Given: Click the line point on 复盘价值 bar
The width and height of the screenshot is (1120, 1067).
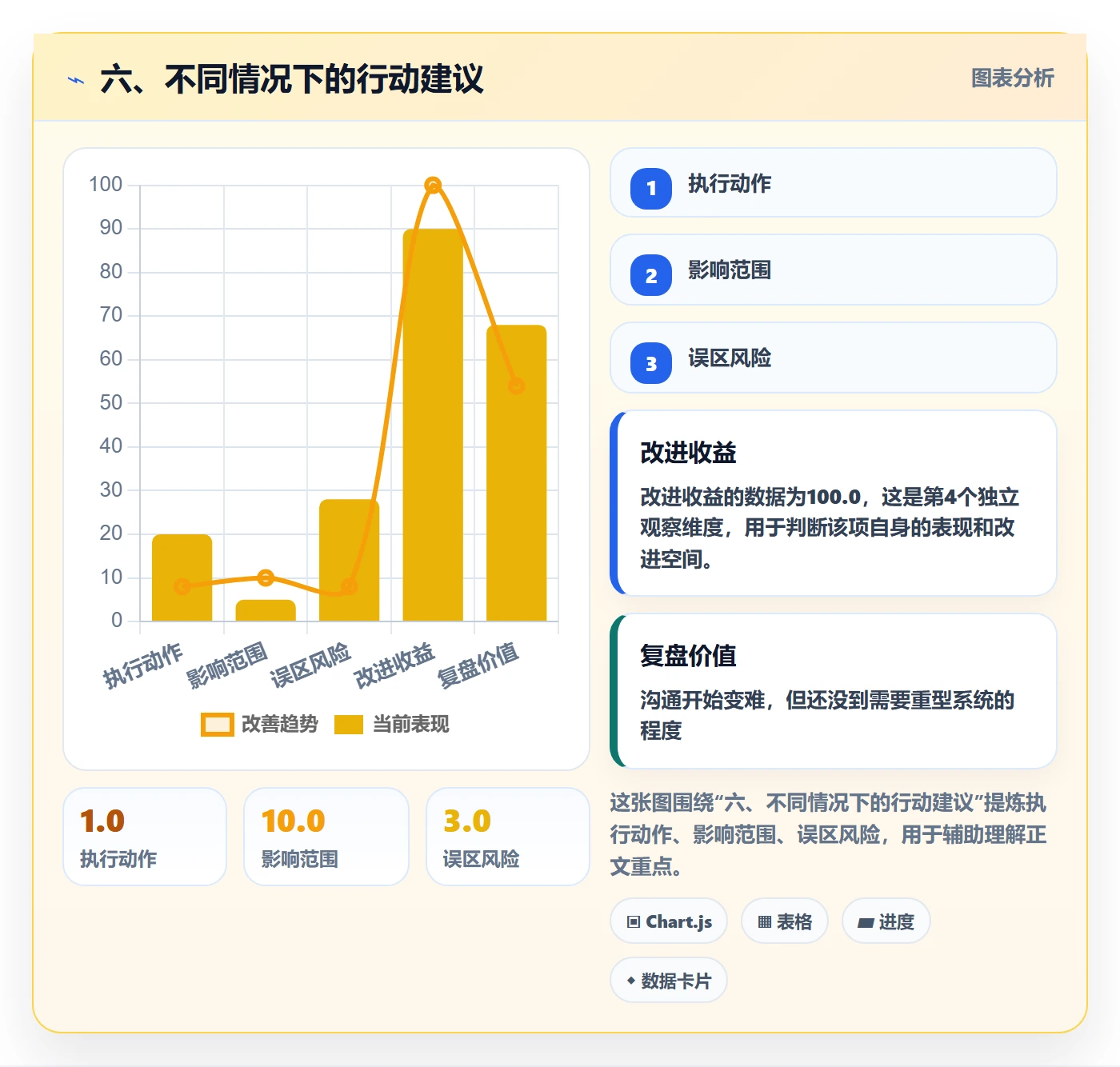Looking at the screenshot, I should (517, 386).
